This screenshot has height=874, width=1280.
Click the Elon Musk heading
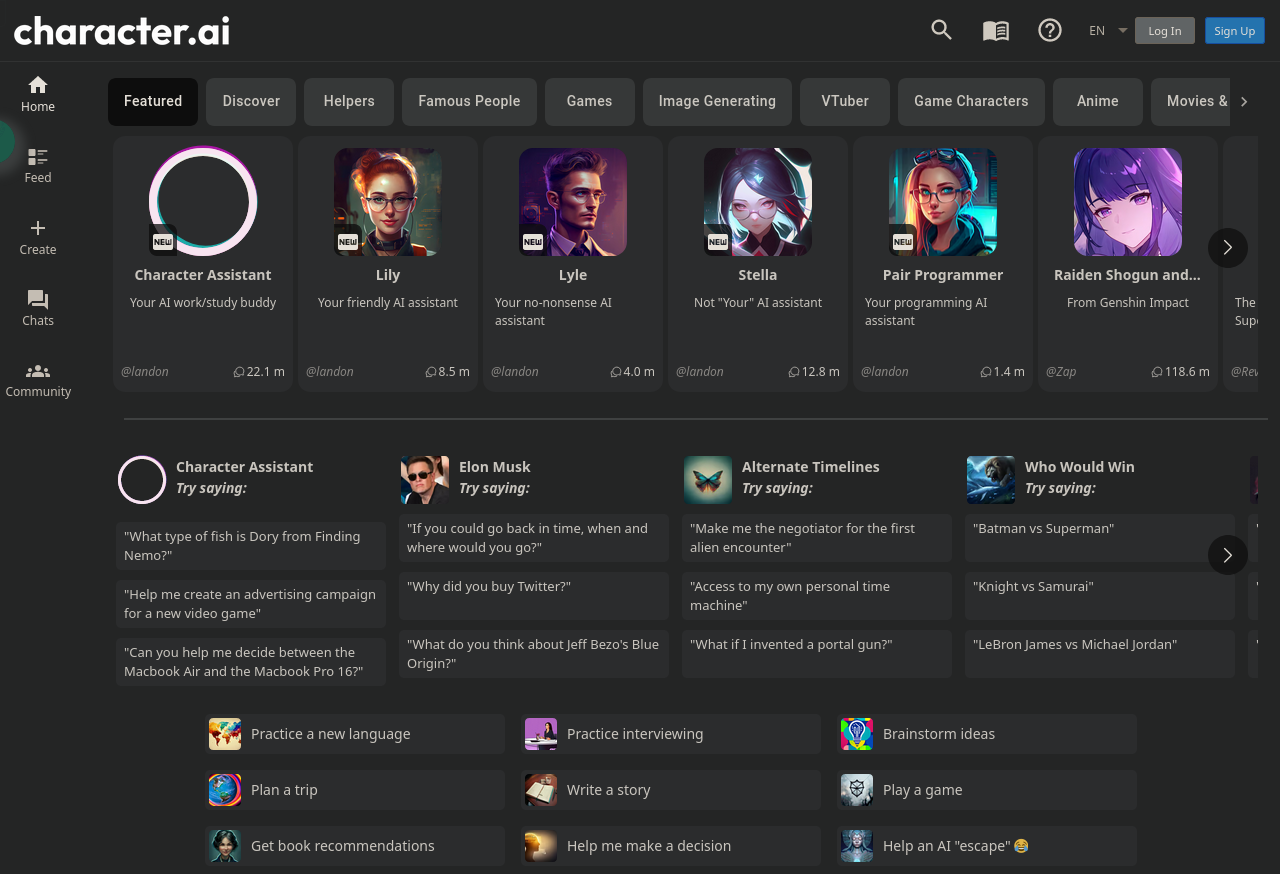495,467
